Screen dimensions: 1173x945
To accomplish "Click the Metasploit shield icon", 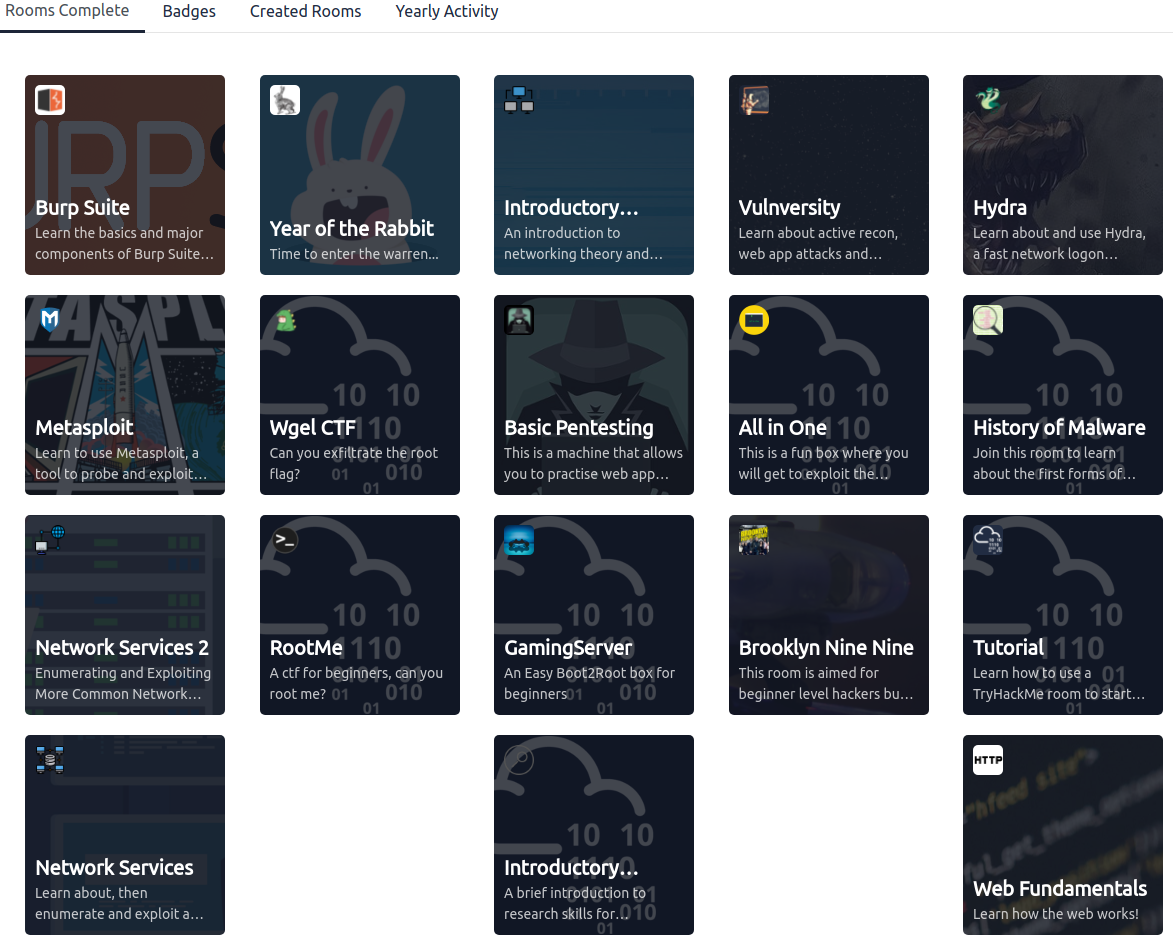I will [x=50, y=320].
